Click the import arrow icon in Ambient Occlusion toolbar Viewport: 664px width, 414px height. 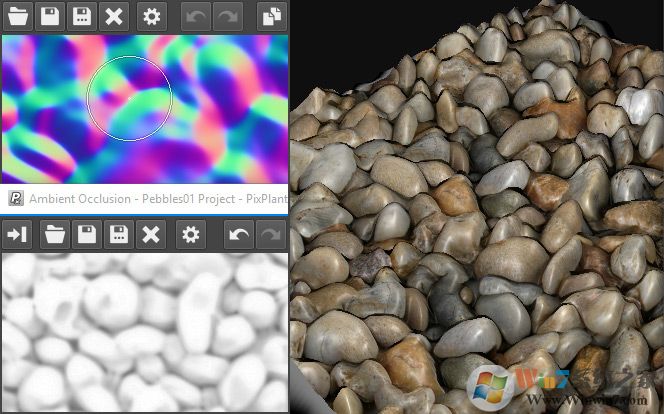point(18,234)
